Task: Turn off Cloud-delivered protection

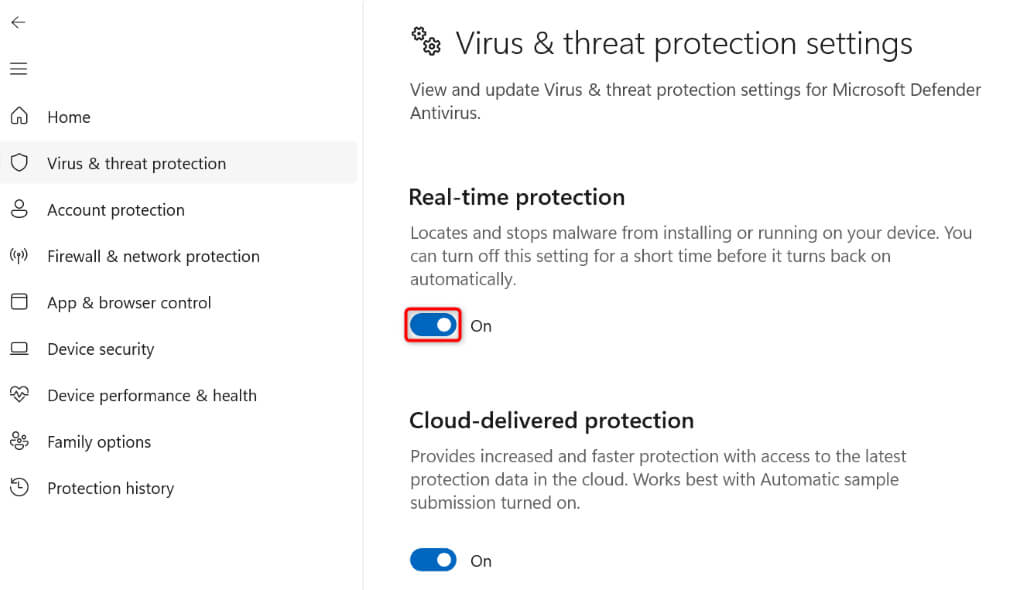Action: point(432,560)
